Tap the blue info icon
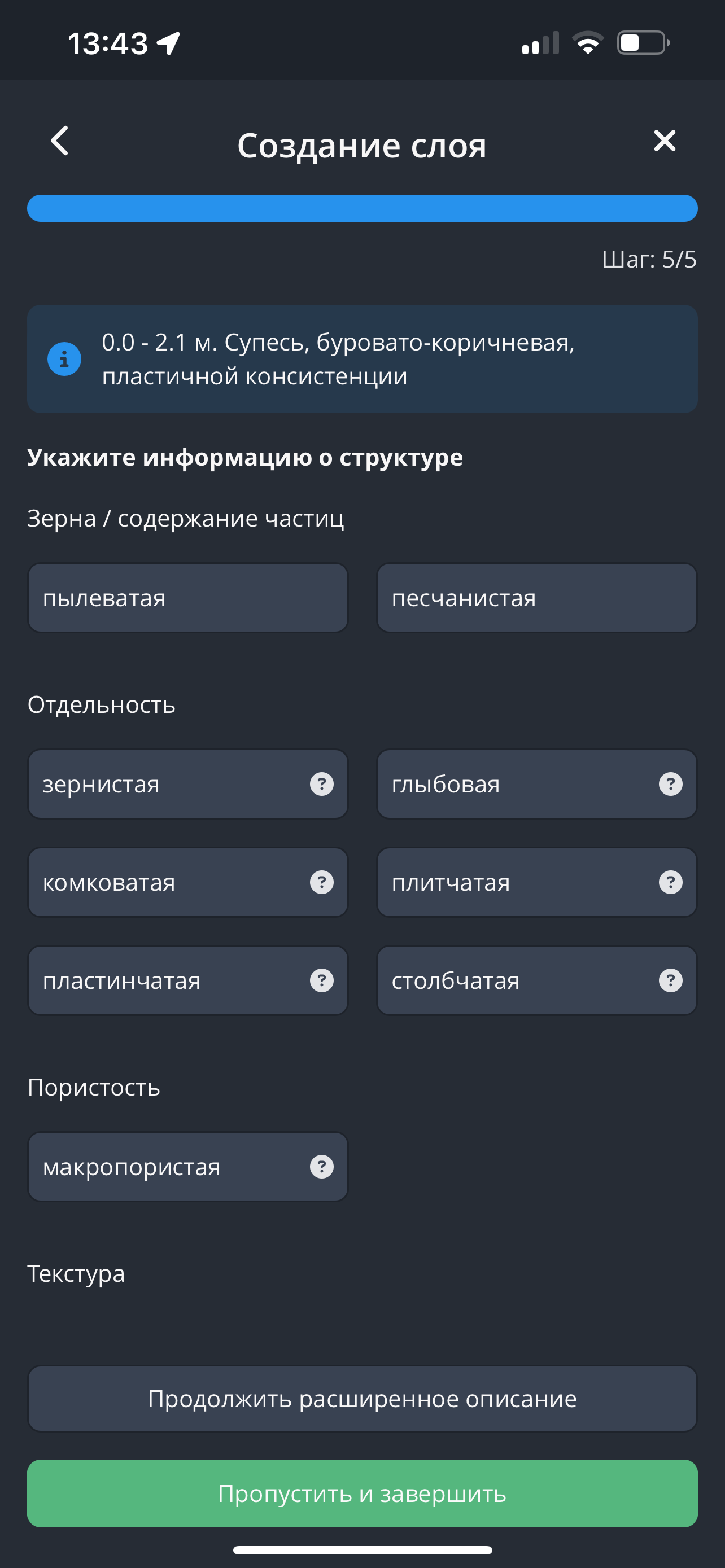 point(64,359)
